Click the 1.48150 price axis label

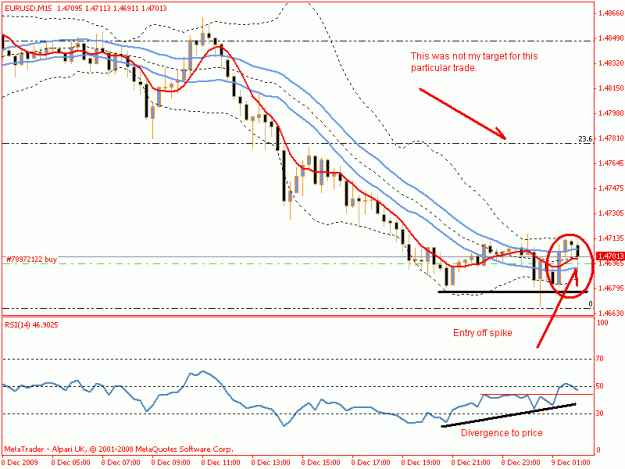point(611,88)
